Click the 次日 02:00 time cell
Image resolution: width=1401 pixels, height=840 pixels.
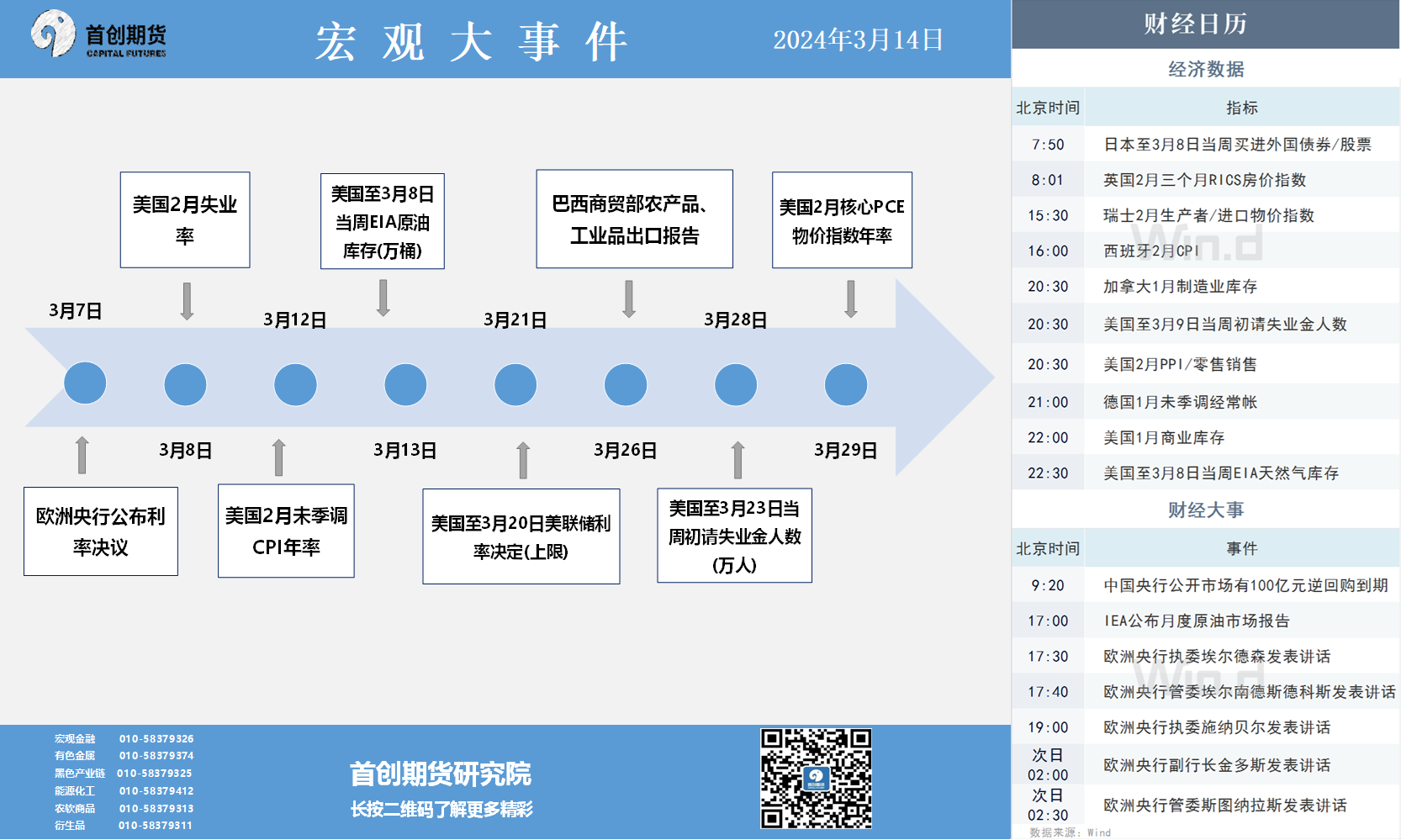coord(1048,764)
